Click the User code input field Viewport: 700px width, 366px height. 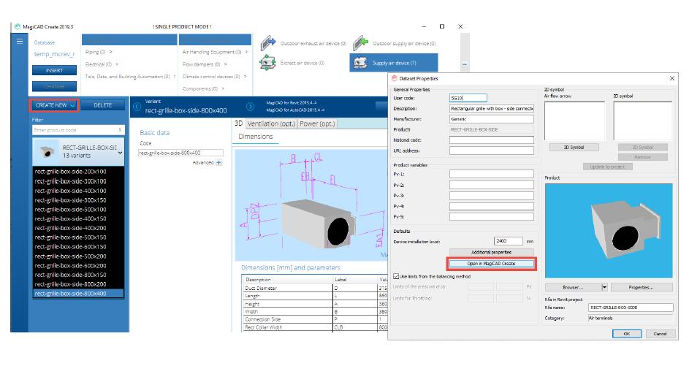click(468, 98)
